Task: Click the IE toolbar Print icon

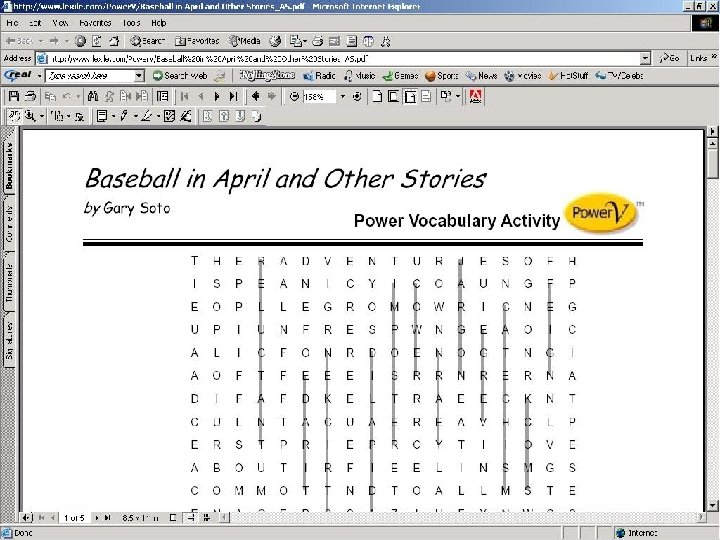Action: (317, 41)
